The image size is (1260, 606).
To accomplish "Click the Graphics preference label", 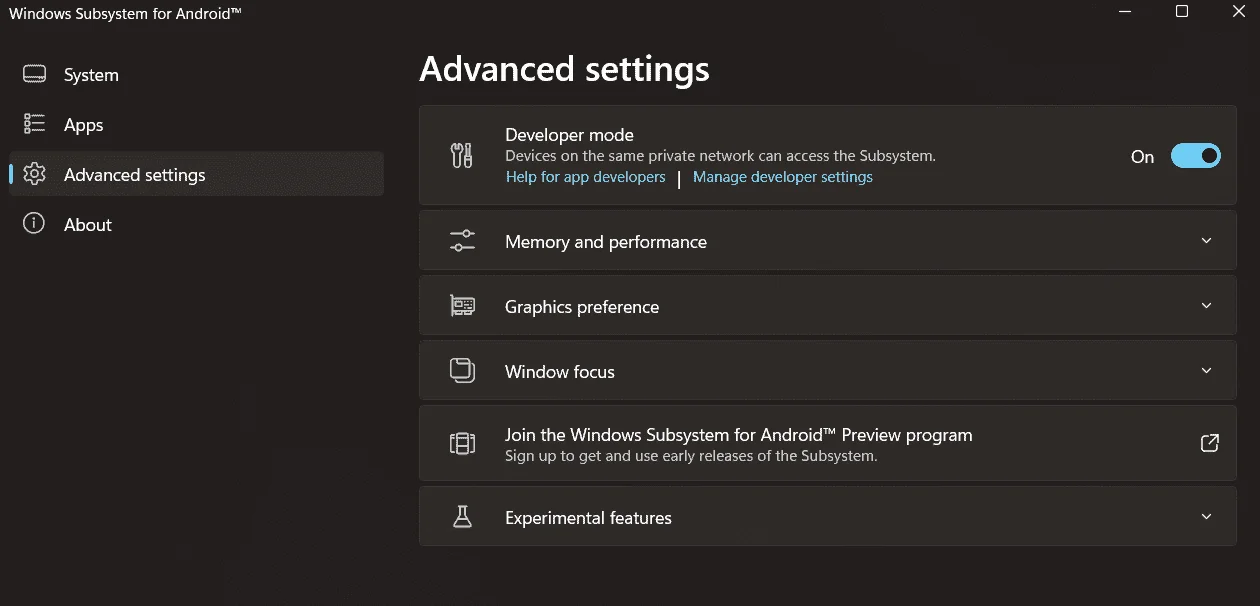I will click(x=582, y=307).
